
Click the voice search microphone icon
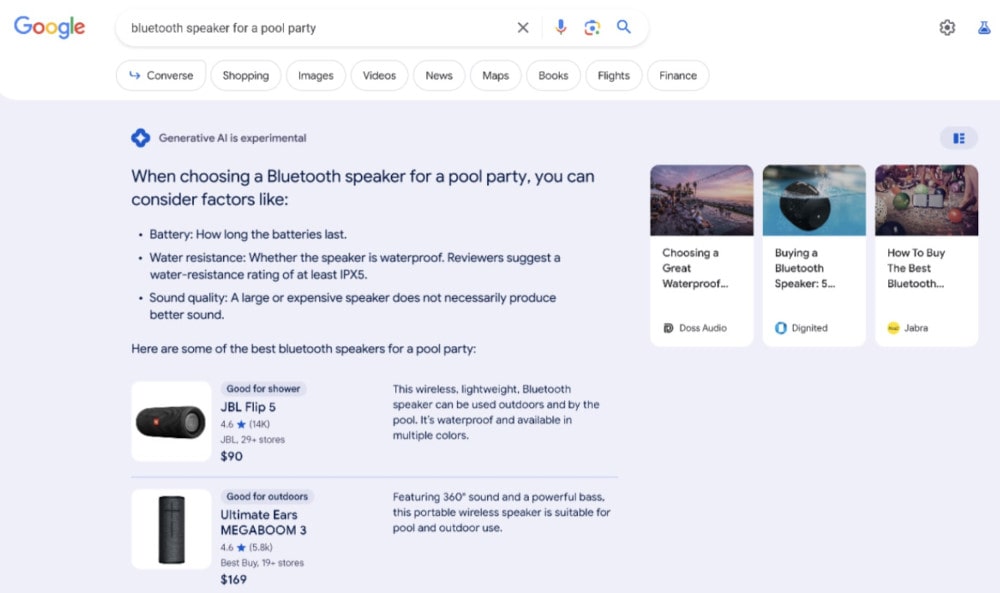pyautogui.click(x=561, y=28)
